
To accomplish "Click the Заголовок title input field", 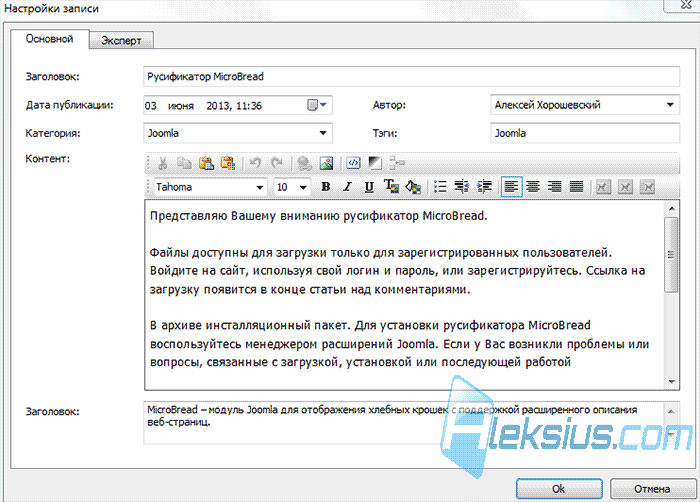I will [412, 76].
